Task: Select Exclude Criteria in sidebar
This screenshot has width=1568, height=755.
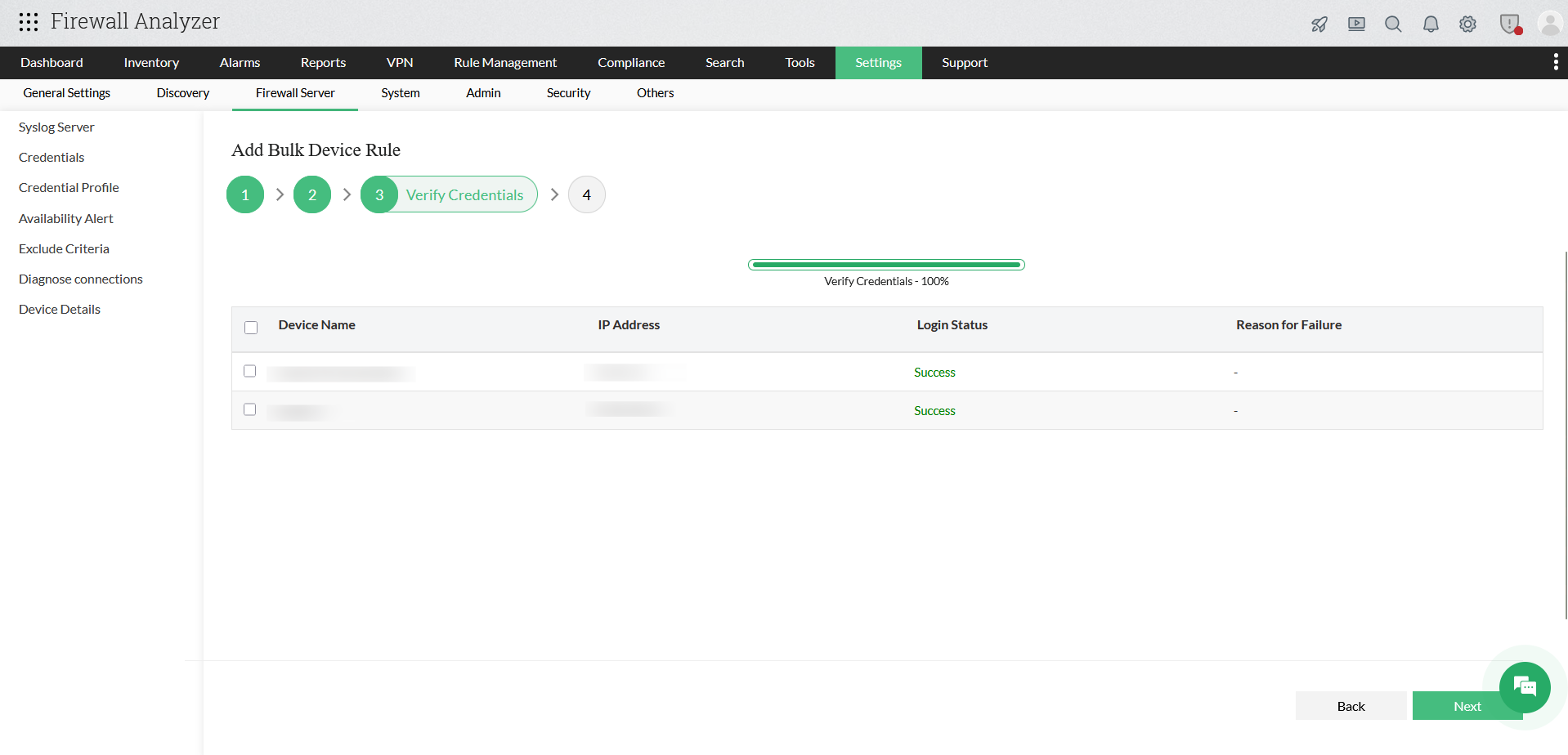Action: pyautogui.click(x=64, y=249)
